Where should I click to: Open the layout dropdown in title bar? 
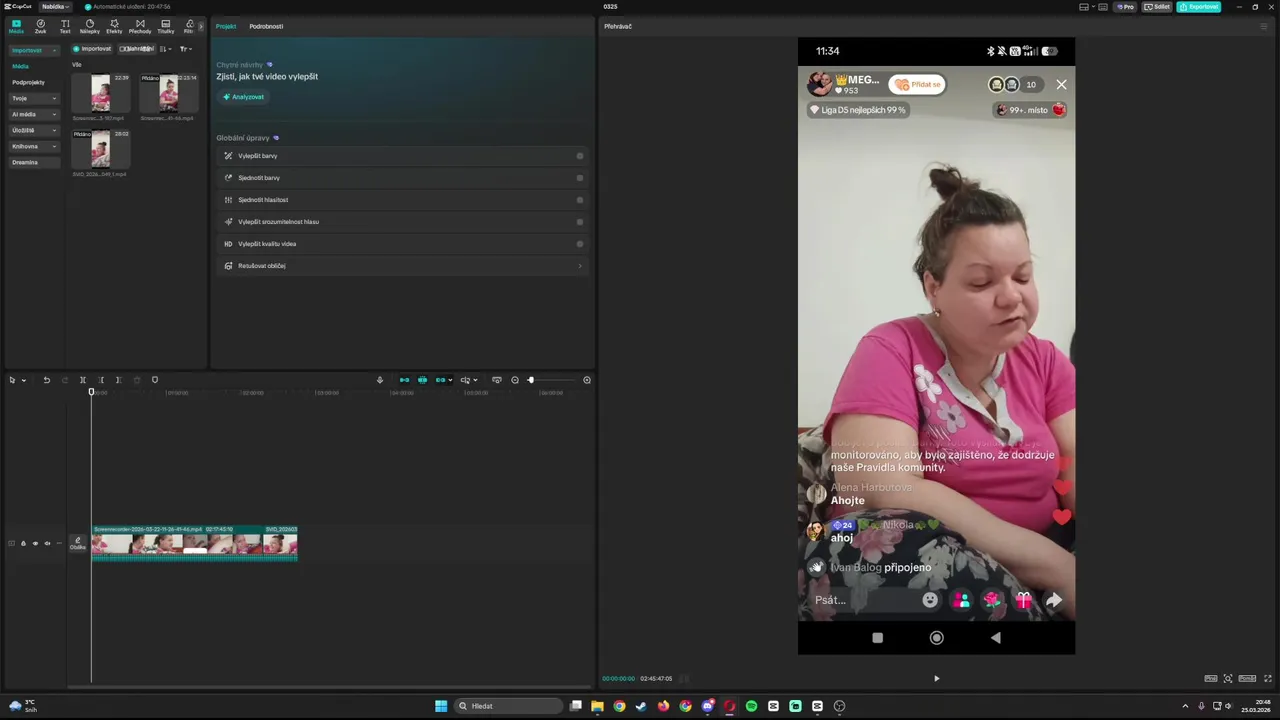pos(1087,7)
